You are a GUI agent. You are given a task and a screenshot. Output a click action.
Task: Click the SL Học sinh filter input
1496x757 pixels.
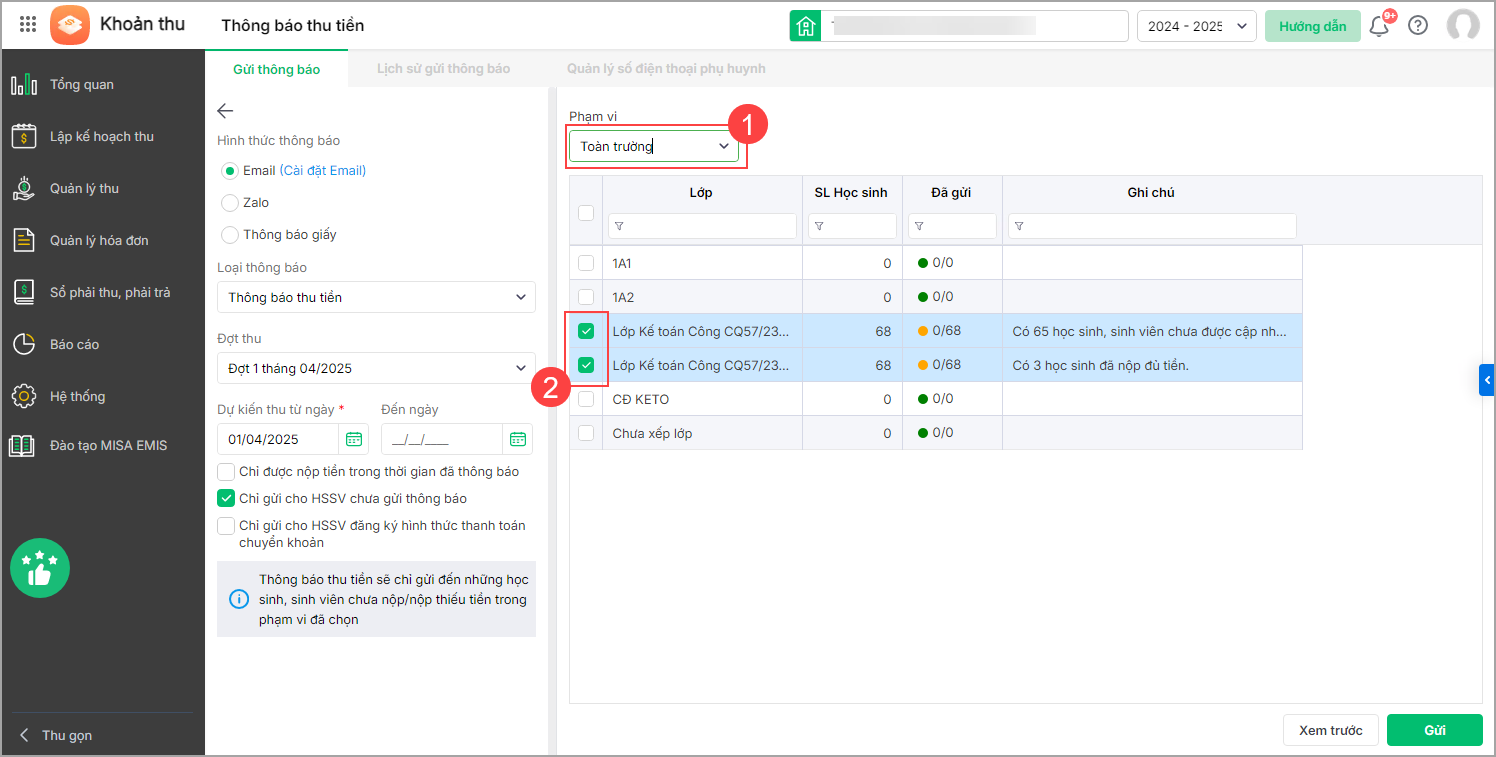tap(852, 226)
